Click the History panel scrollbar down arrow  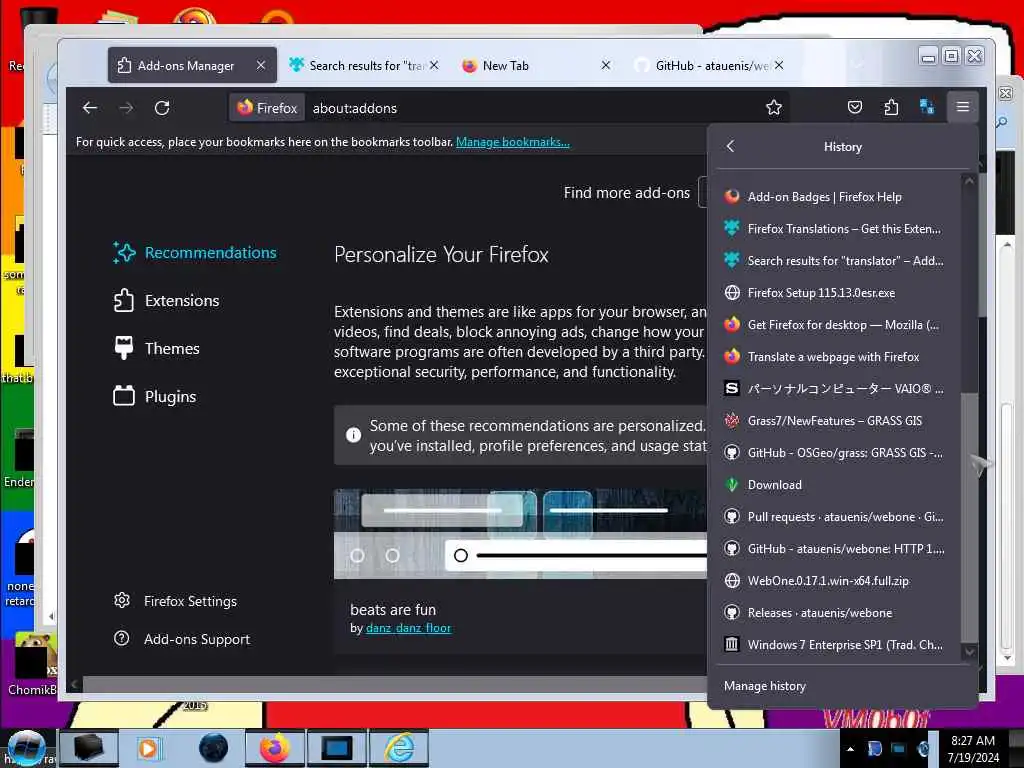[970, 651]
